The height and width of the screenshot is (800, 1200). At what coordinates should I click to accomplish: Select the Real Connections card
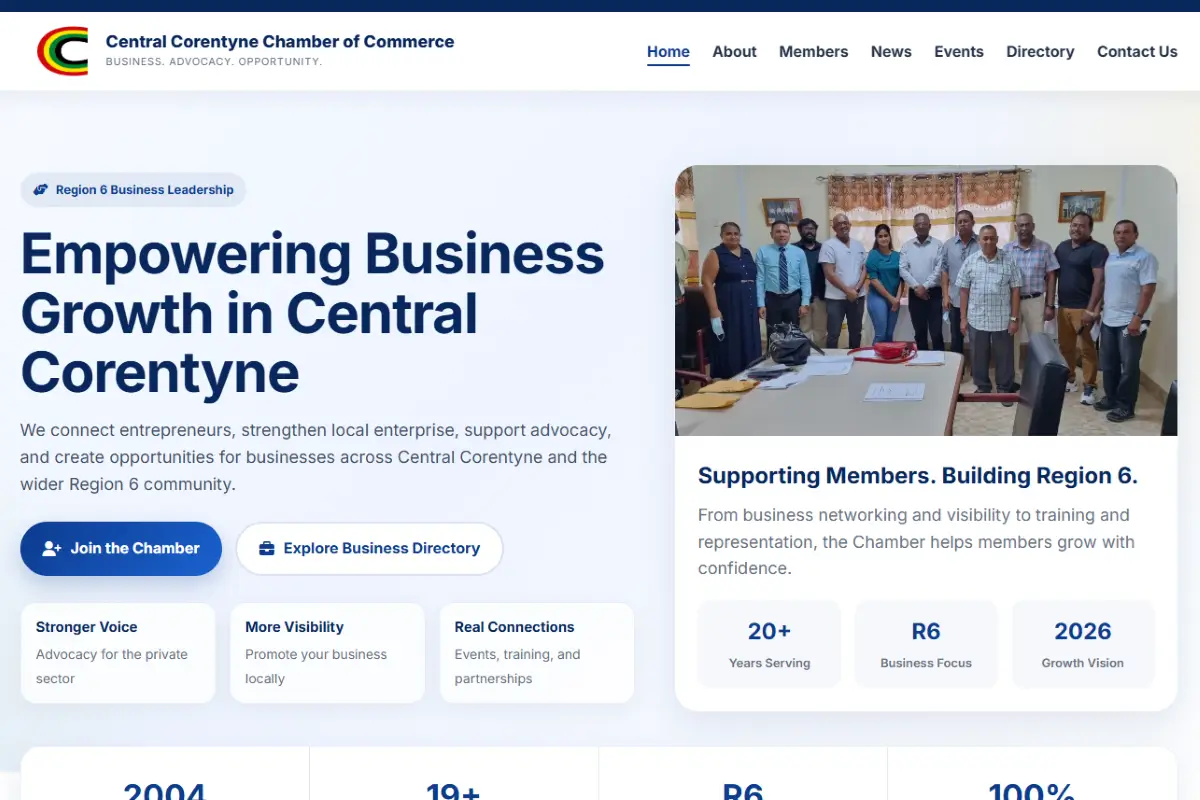click(537, 653)
